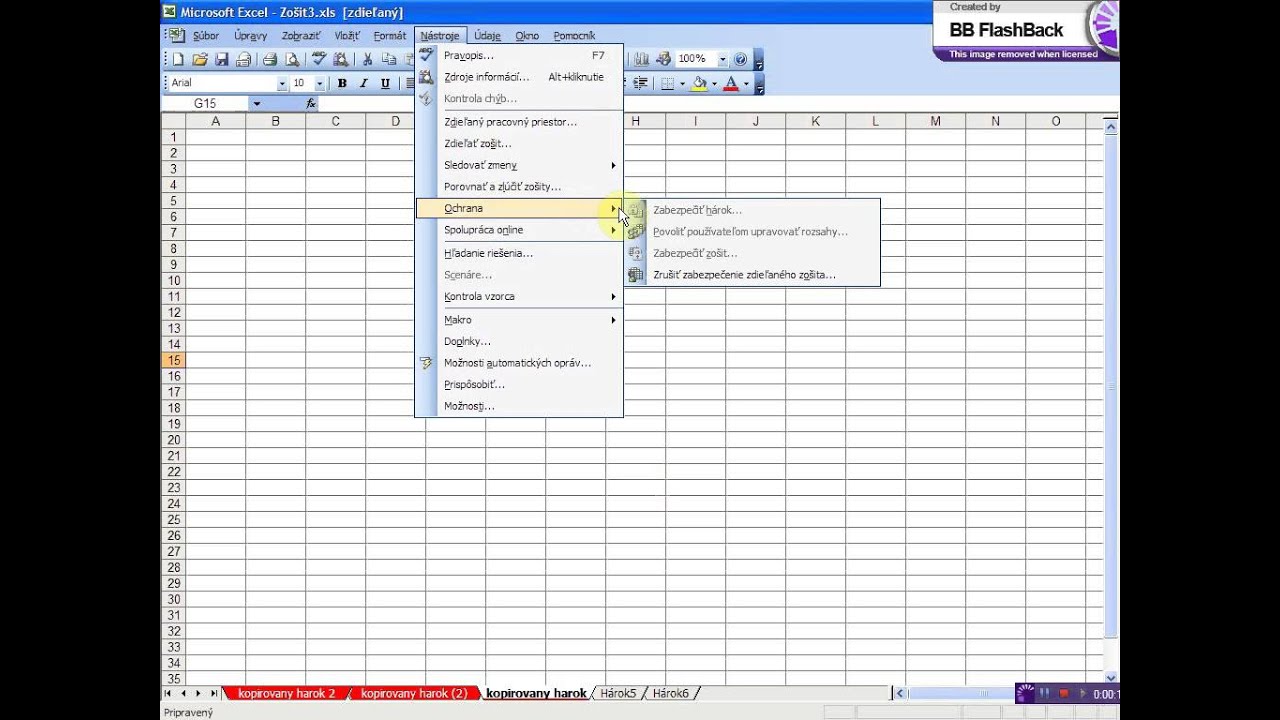Toggle Italic formatting

(x=363, y=83)
